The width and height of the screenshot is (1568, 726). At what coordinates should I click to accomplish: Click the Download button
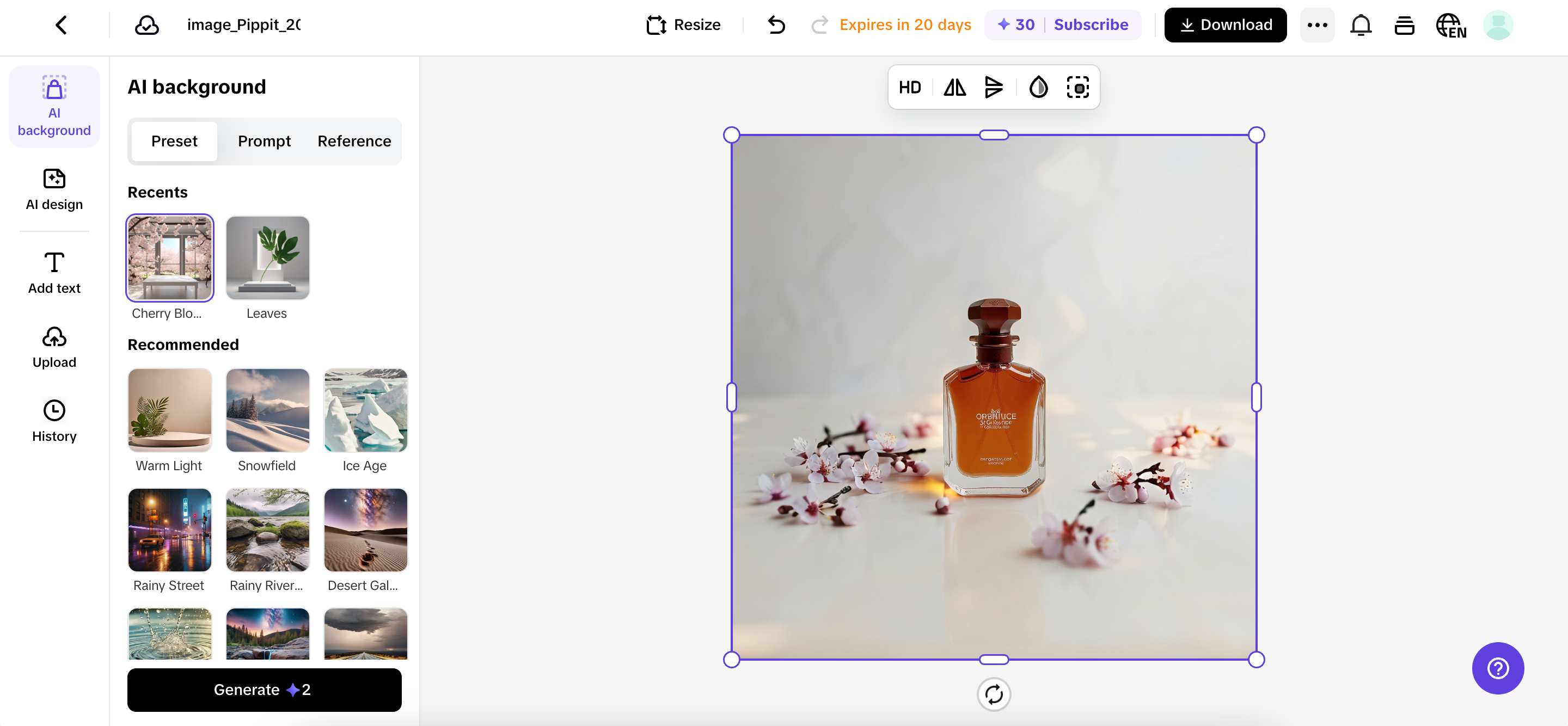pos(1226,25)
